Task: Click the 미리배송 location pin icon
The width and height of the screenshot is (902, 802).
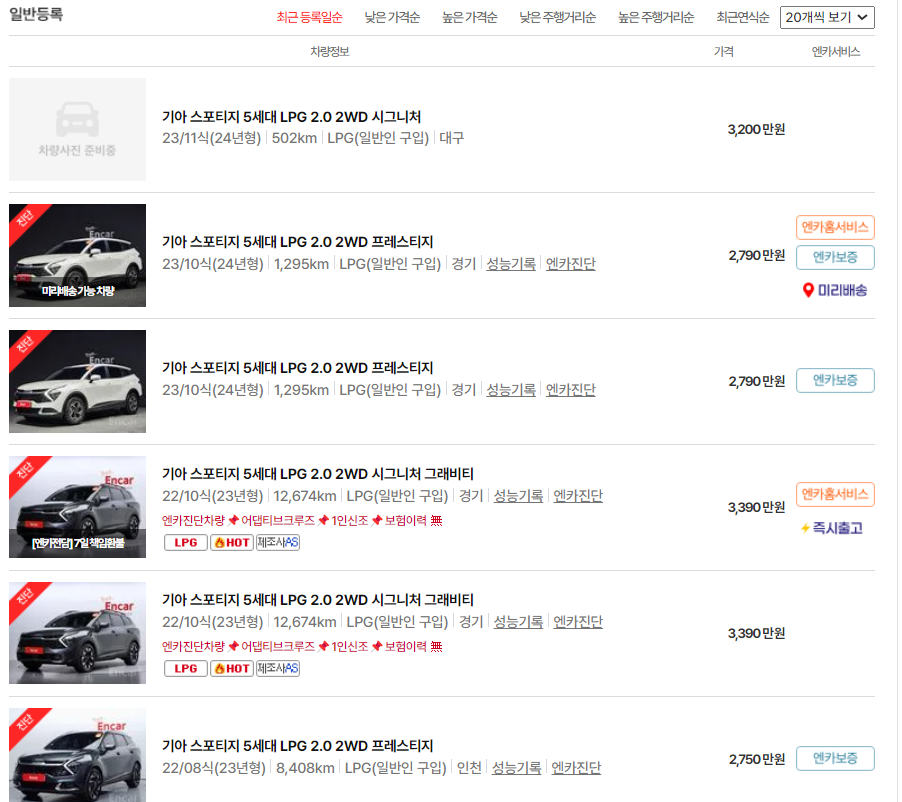Action: click(808, 291)
